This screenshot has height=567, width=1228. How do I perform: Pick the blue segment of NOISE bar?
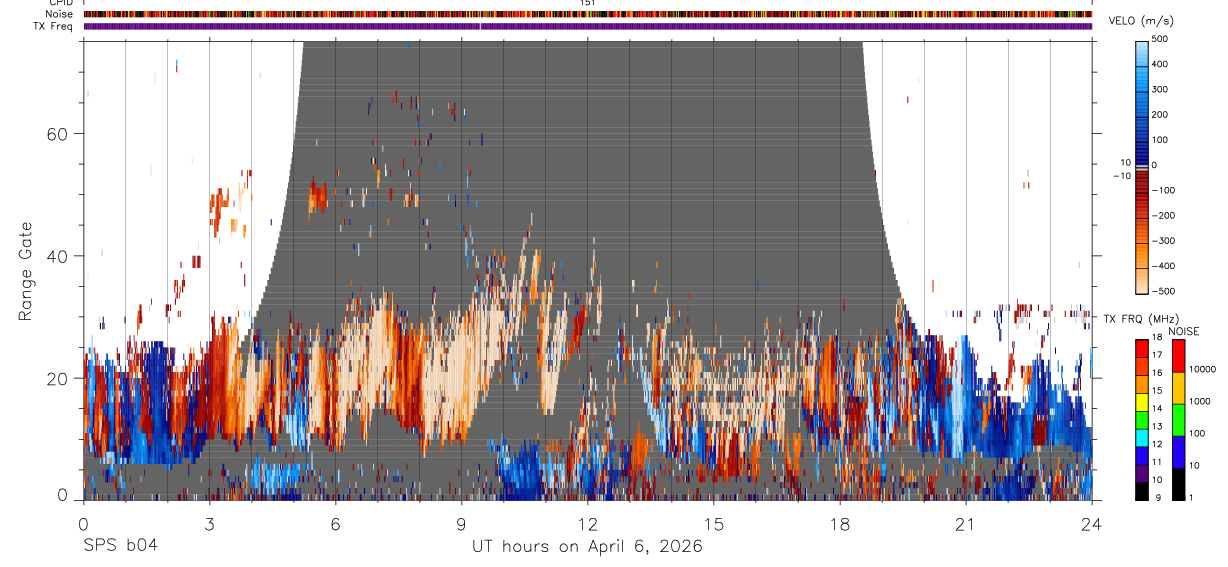[1178, 452]
